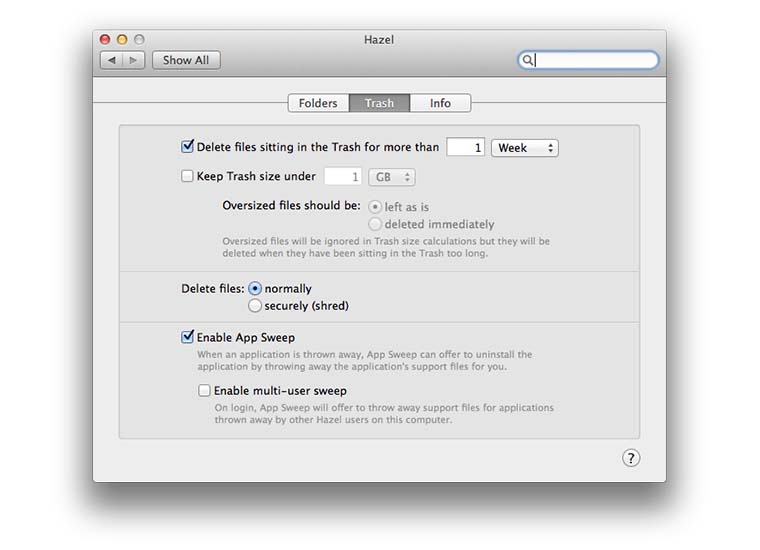Click the Trash age number field
Viewport: 760px width, 550px height.
465,147
